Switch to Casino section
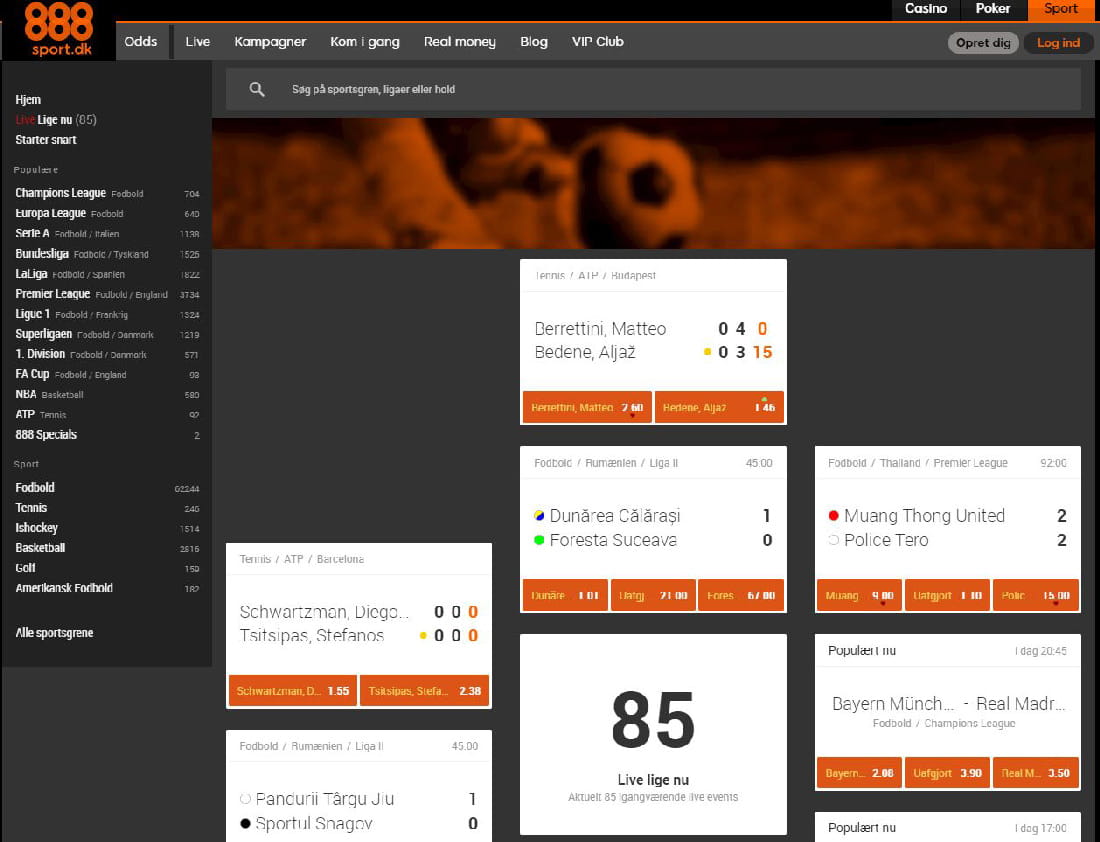Image resolution: width=1100 pixels, height=842 pixels. point(926,9)
